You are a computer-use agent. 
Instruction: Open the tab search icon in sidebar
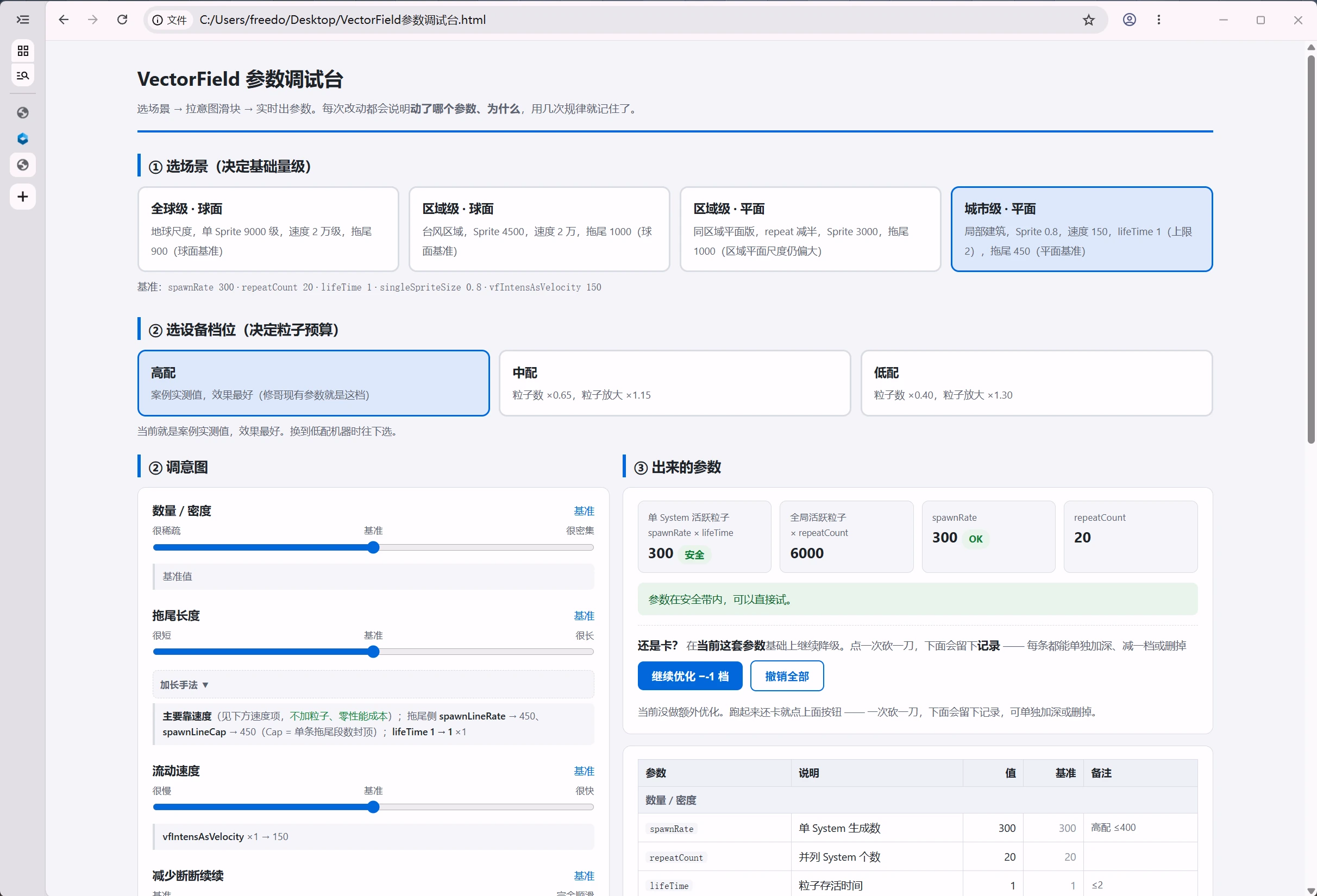point(23,75)
